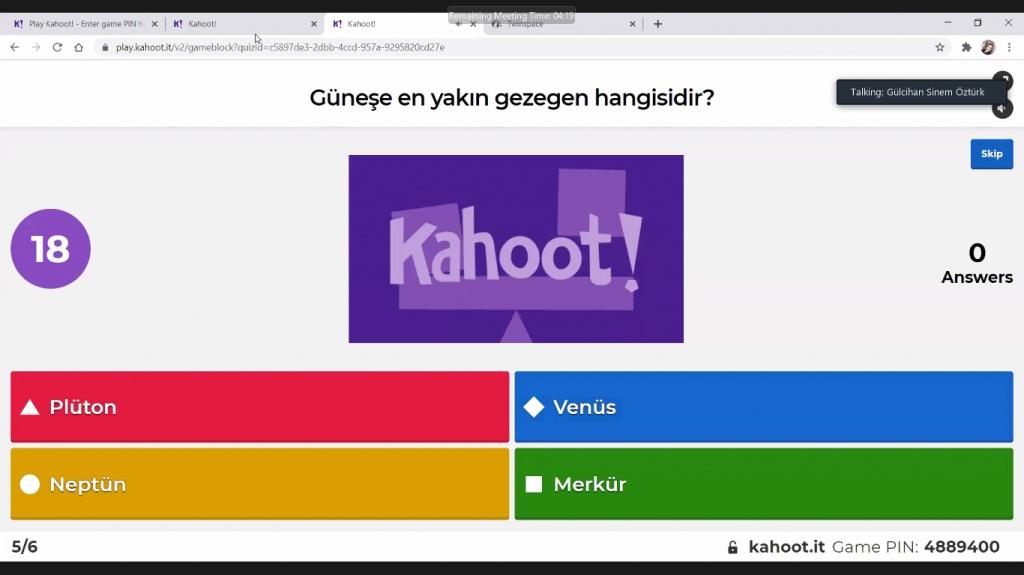
Task: Switch to the 'Play Kahoot! - Enter game PIN' tab
Action: 80,23
